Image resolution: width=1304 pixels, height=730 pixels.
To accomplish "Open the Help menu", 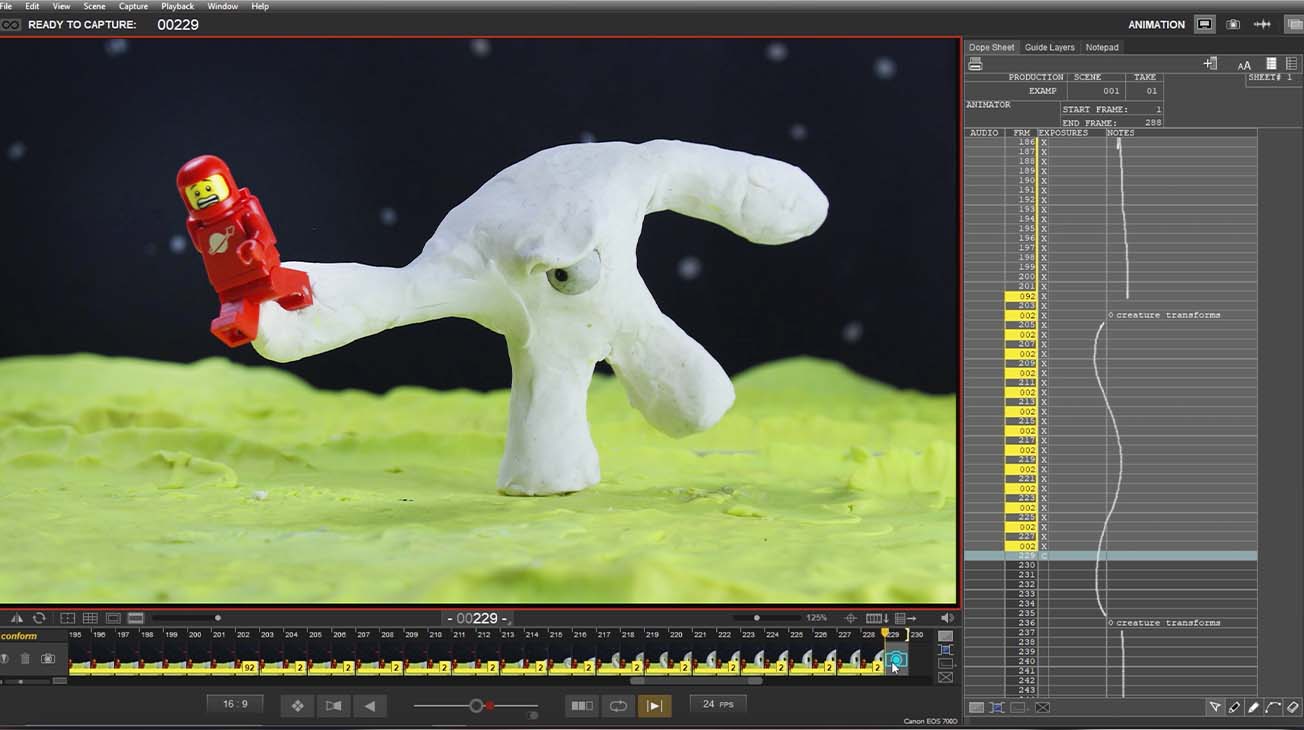I will (260, 6).
